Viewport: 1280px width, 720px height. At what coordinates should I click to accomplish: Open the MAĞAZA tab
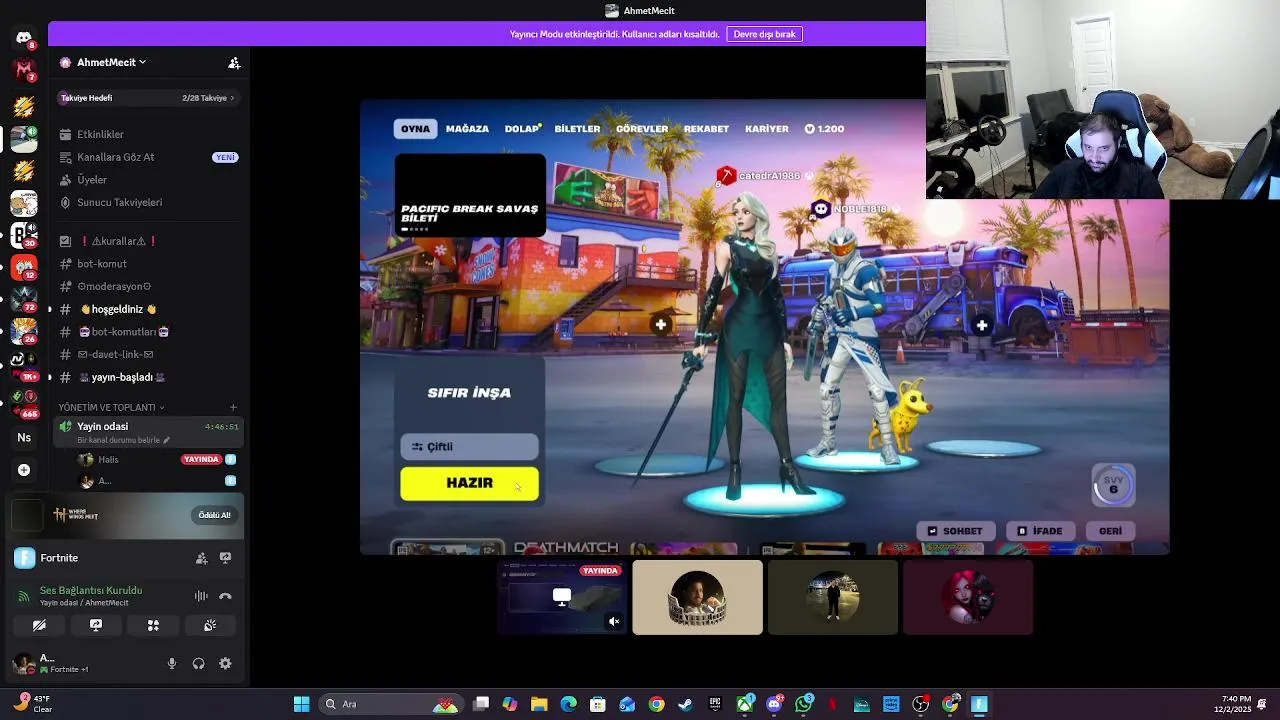(x=467, y=129)
